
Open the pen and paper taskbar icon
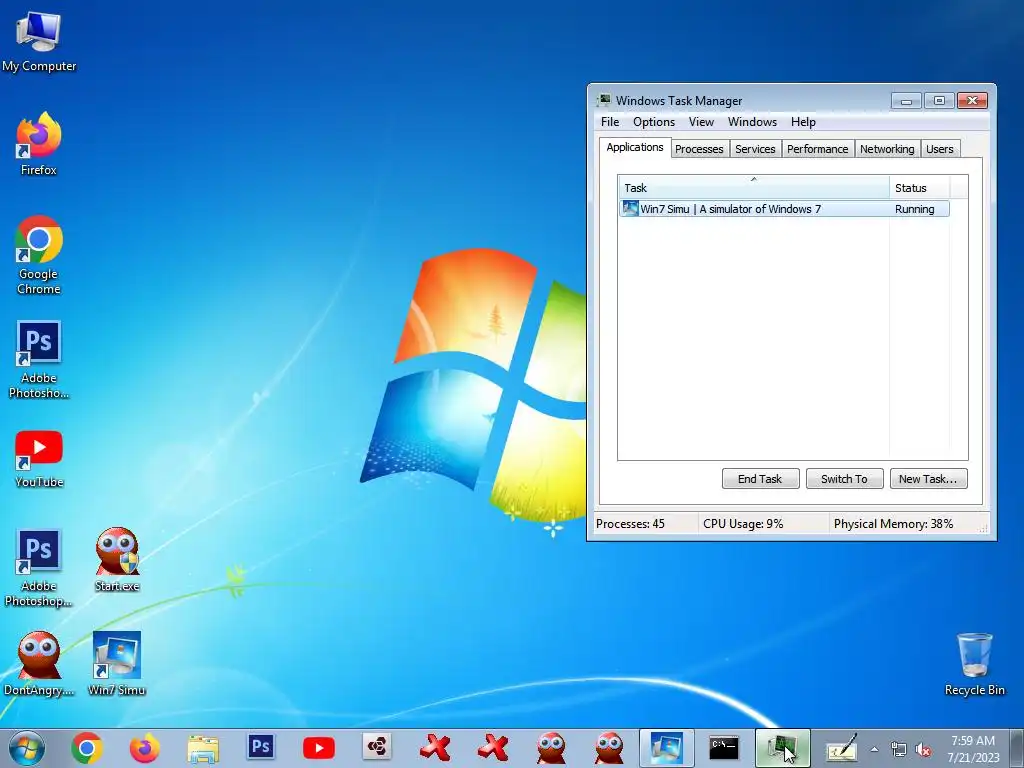pyautogui.click(x=841, y=748)
